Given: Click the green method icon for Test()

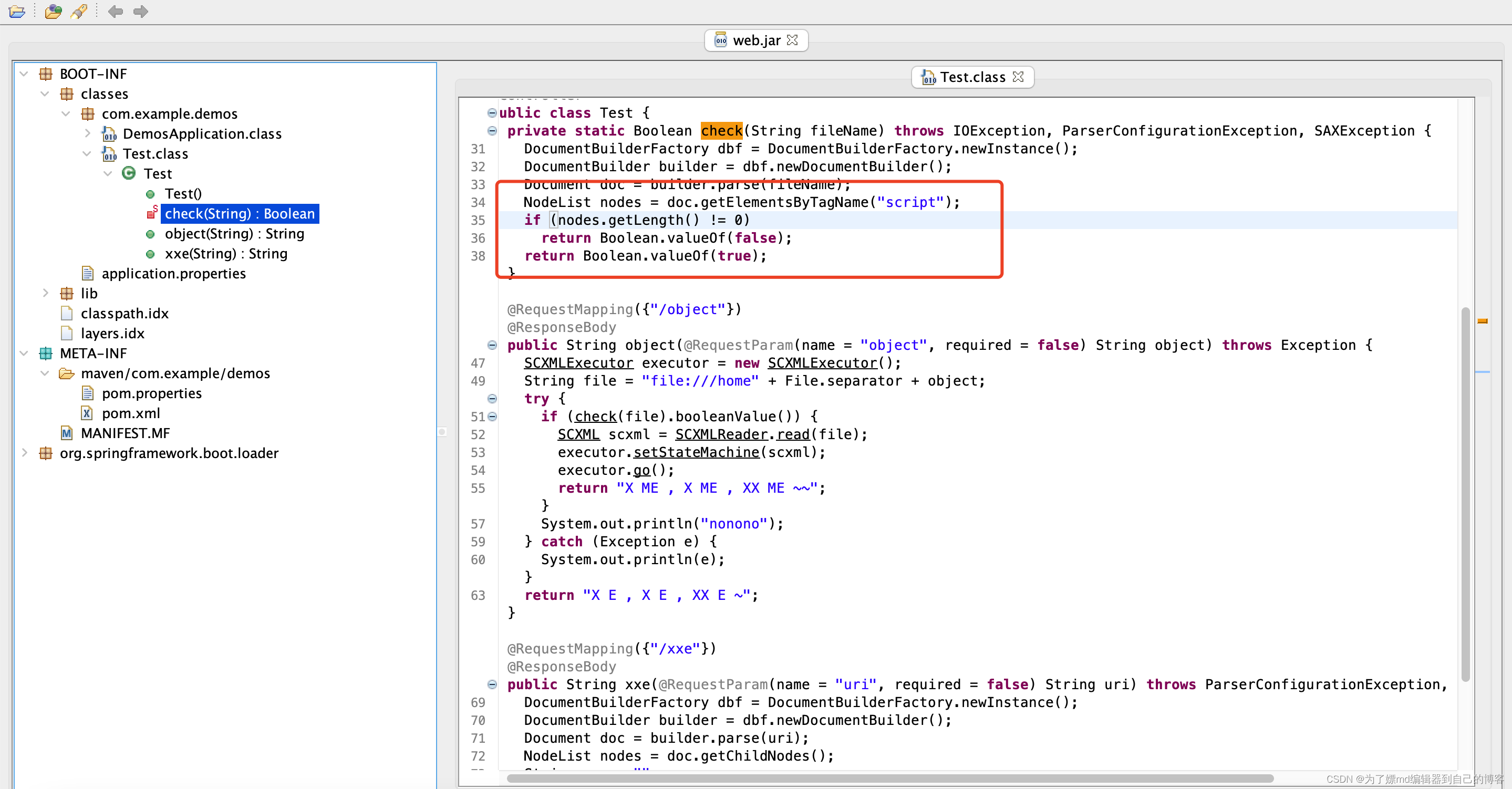Looking at the screenshot, I should (x=150, y=193).
